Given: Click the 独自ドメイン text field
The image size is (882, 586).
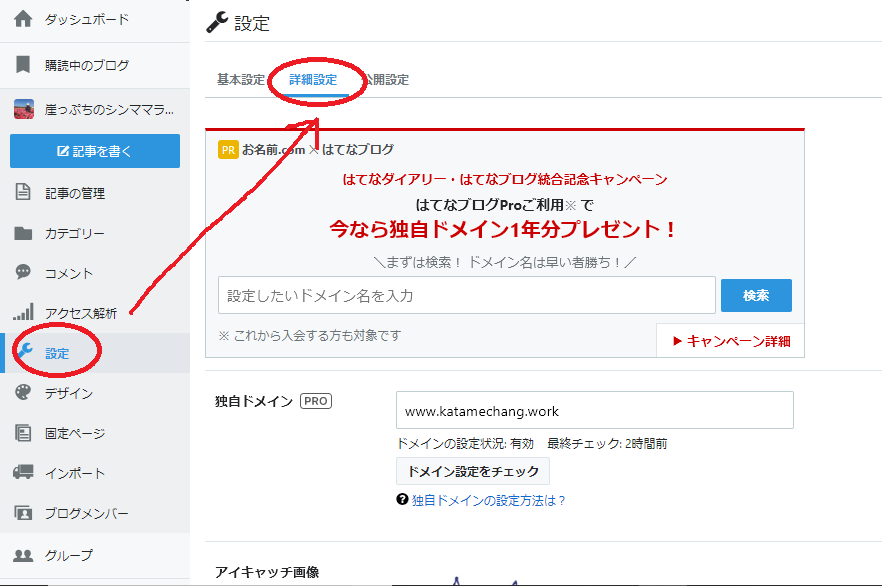Looking at the screenshot, I should click(x=595, y=410).
